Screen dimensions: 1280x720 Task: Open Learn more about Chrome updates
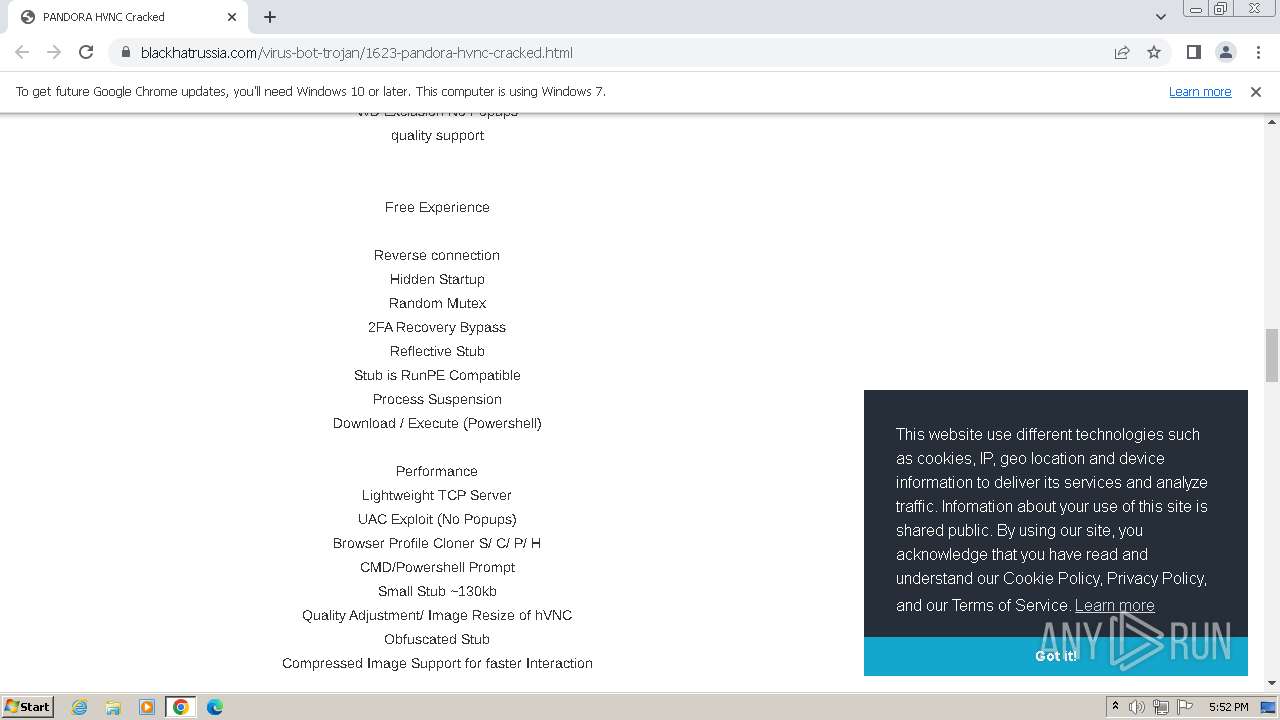(1200, 91)
